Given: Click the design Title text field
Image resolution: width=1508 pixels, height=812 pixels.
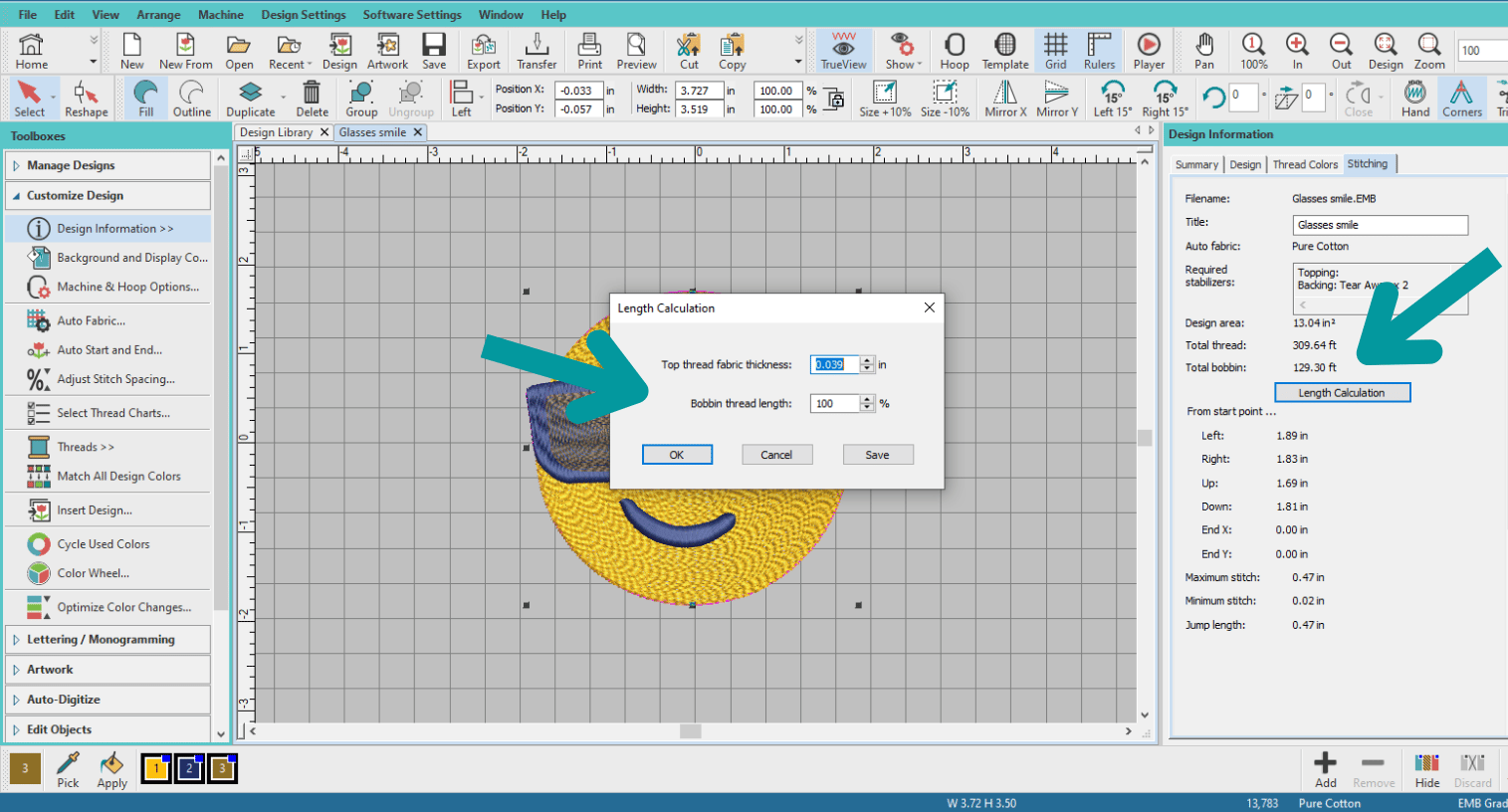Looking at the screenshot, I should [1381, 225].
